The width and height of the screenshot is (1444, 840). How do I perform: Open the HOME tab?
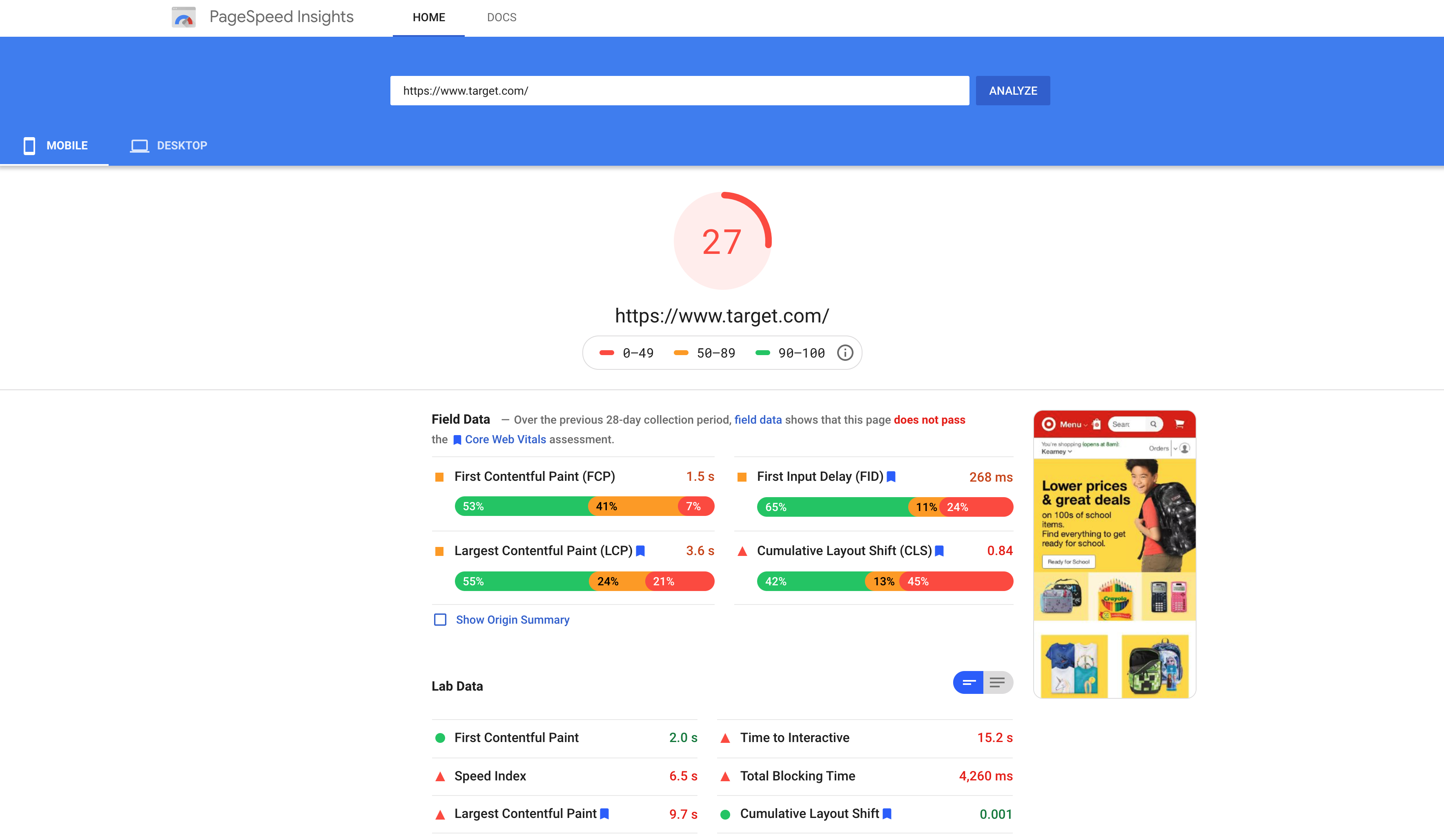(429, 18)
